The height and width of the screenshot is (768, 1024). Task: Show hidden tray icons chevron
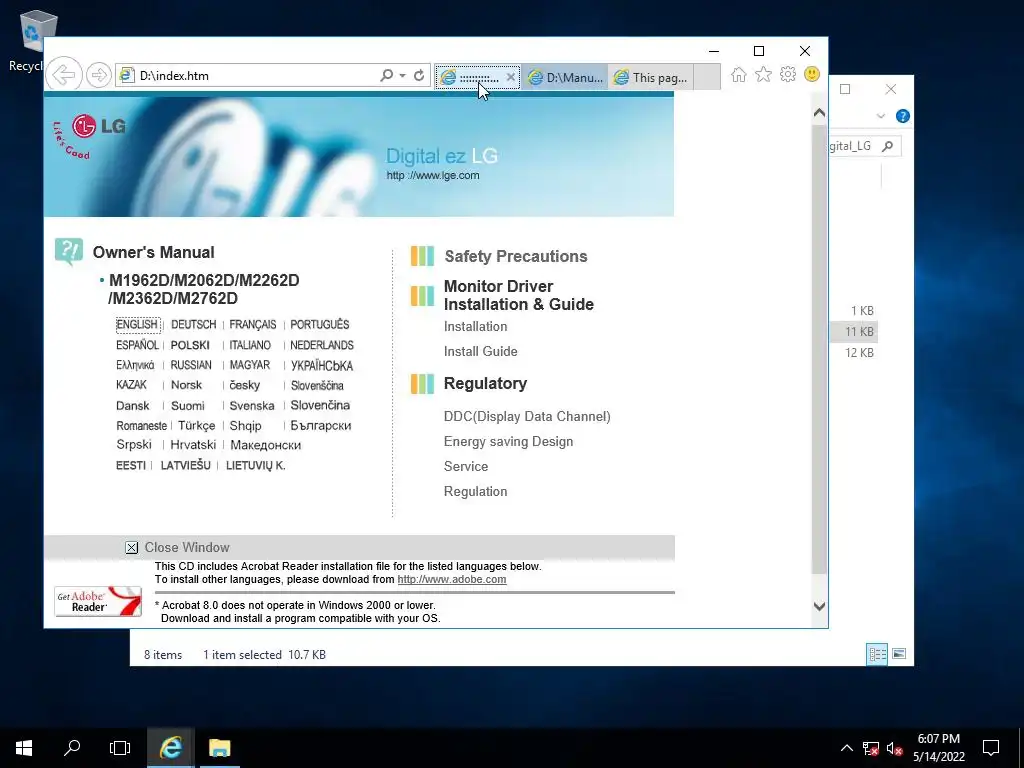(x=846, y=748)
